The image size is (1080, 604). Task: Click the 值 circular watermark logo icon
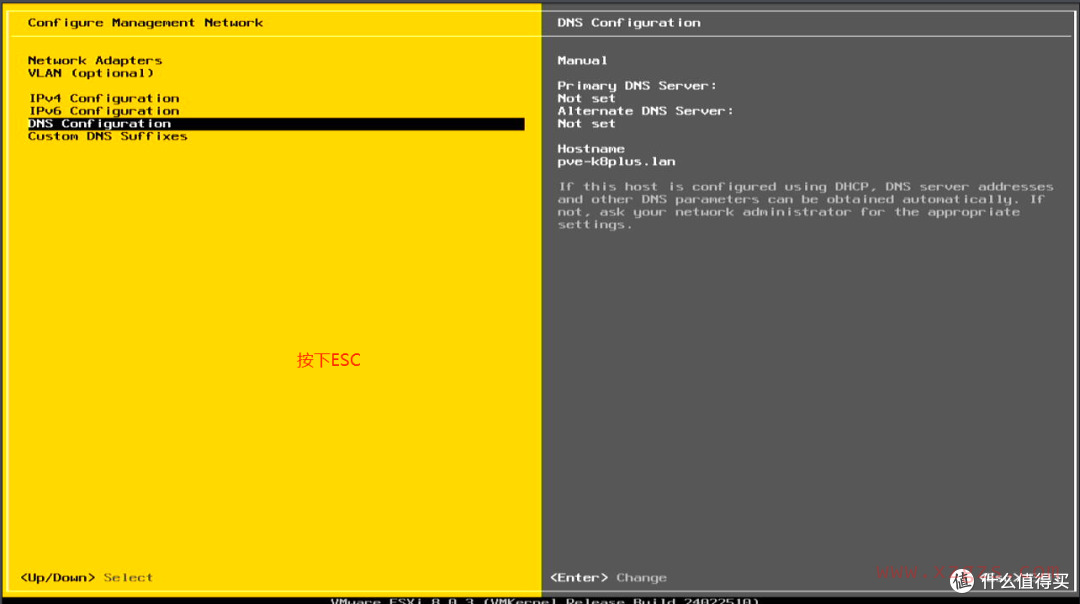pyautogui.click(x=962, y=581)
